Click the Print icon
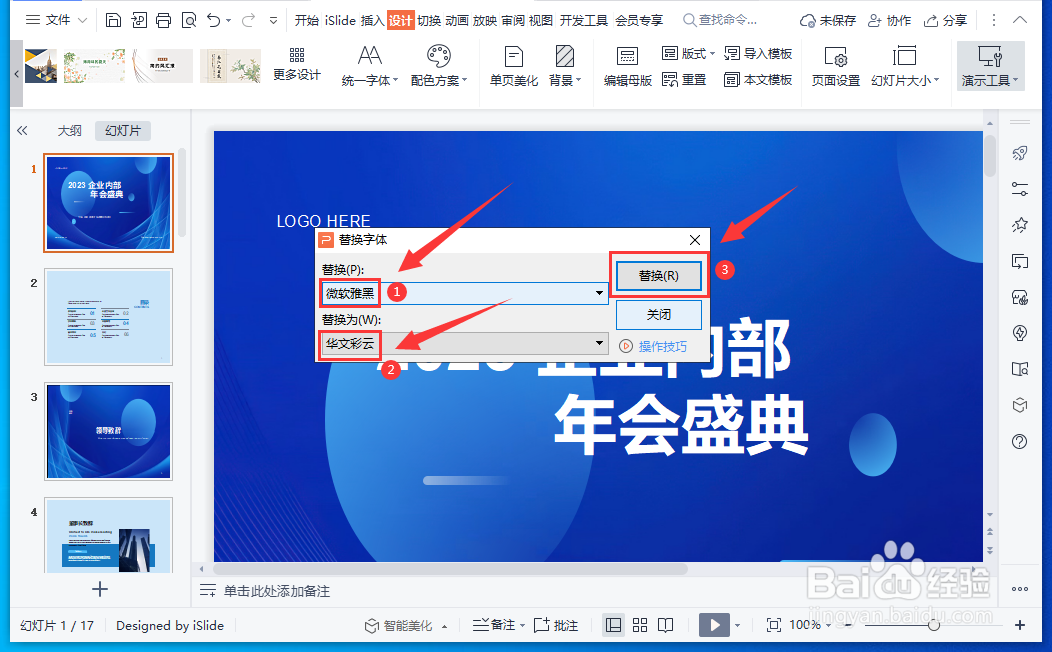The width and height of the screenshot is (1052, 652). pos(164,20)
